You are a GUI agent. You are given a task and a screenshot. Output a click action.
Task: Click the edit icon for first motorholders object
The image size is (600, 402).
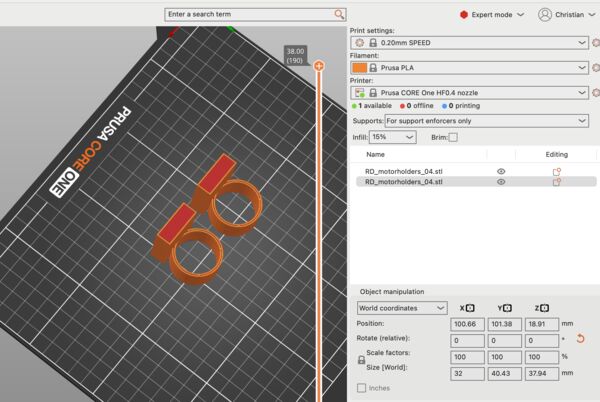point(557,172)
